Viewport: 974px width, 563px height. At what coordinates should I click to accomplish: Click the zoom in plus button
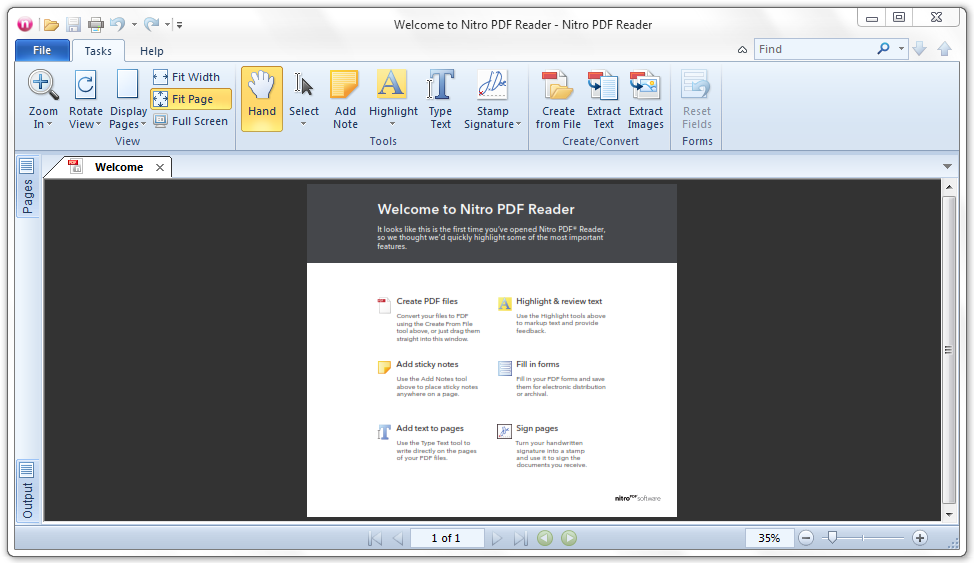pyautogui.click(x=920, y=538)
